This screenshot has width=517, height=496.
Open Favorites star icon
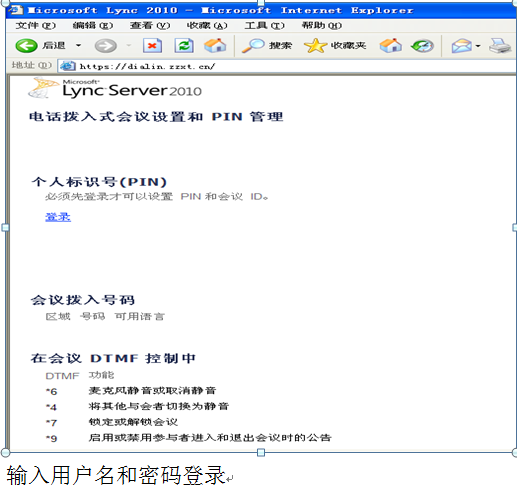(x=315, y=46)
